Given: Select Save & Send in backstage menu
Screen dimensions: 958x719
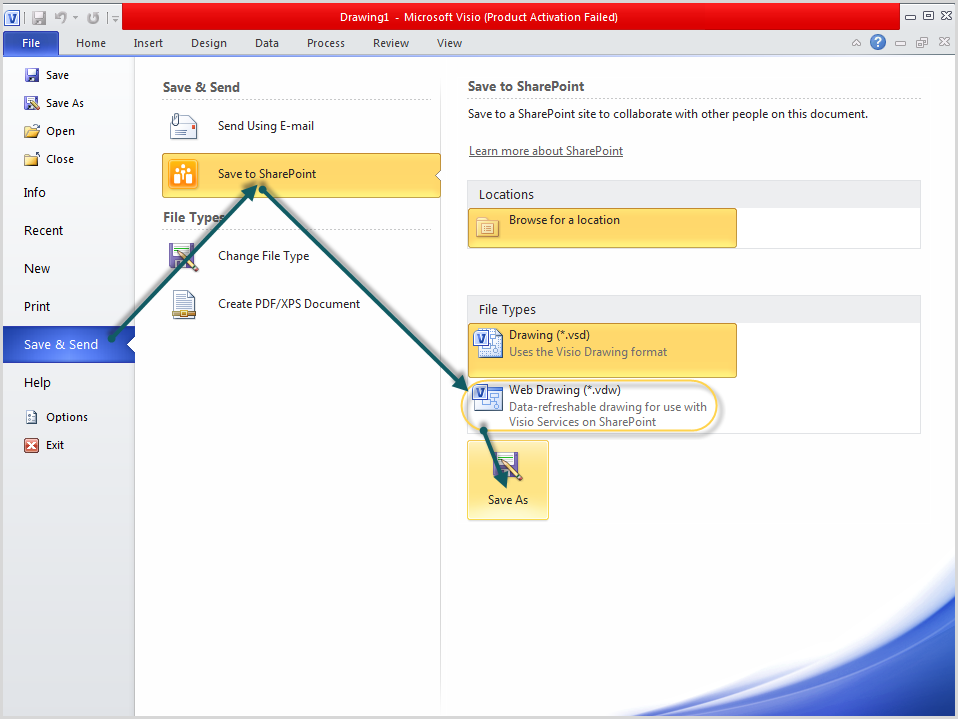Looking at the screenshot, I should tap(68, 345).
